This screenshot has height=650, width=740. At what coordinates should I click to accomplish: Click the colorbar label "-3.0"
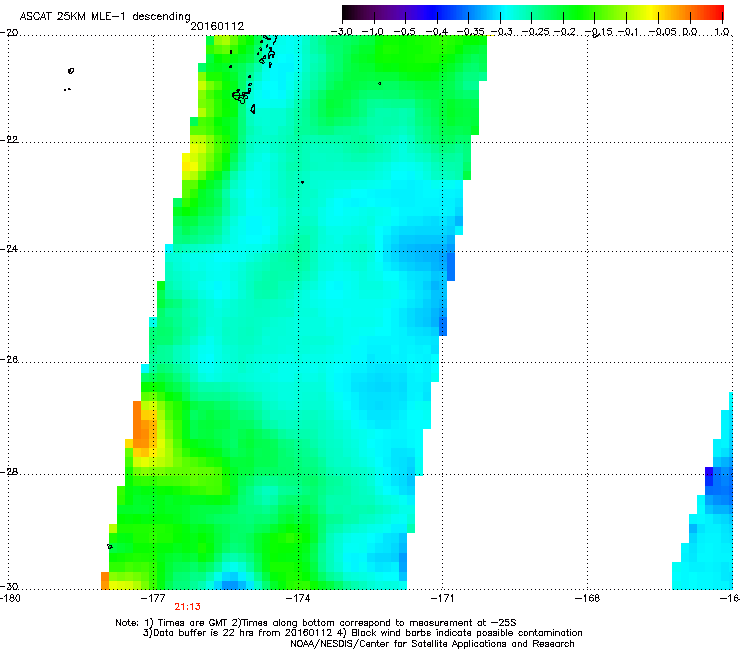click(341, 32)
